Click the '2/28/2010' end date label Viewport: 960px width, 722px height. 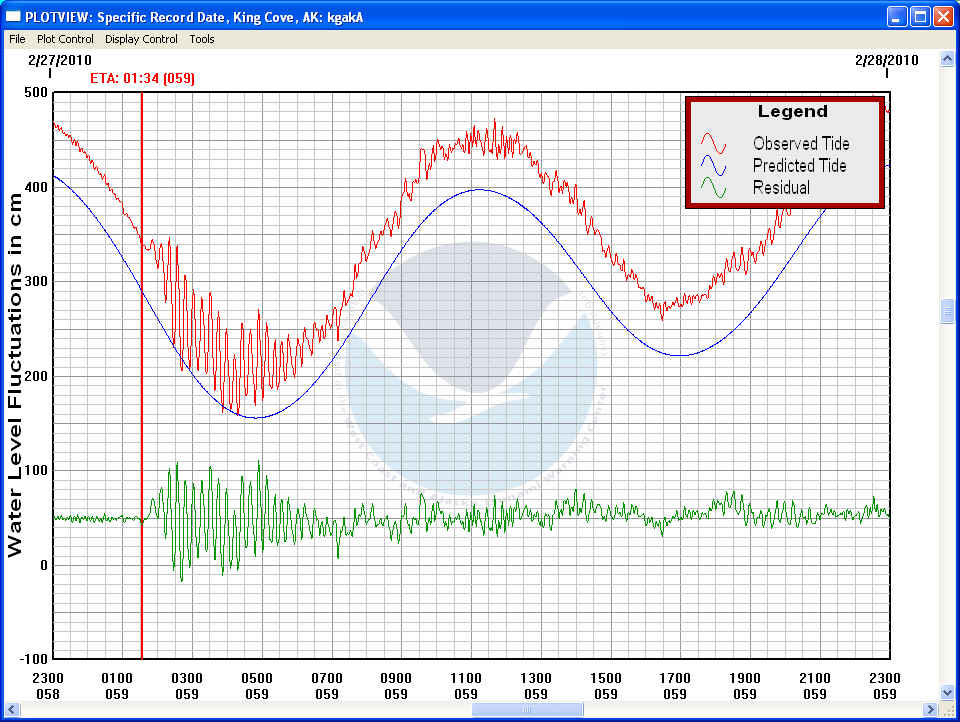887,60
